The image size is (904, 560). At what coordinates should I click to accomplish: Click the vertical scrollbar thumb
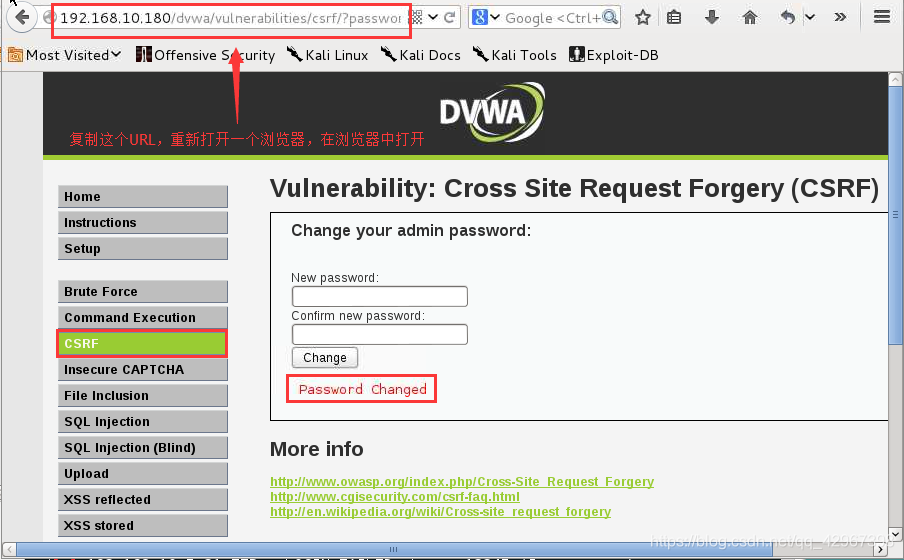tap(895, 215)
